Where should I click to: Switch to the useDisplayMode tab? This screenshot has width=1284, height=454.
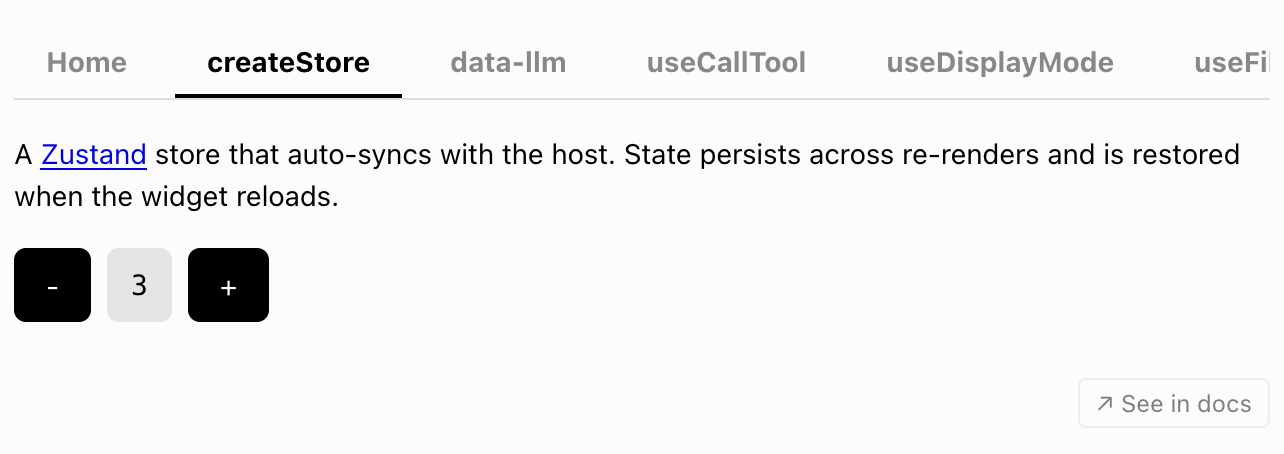tap(1000, 64)
